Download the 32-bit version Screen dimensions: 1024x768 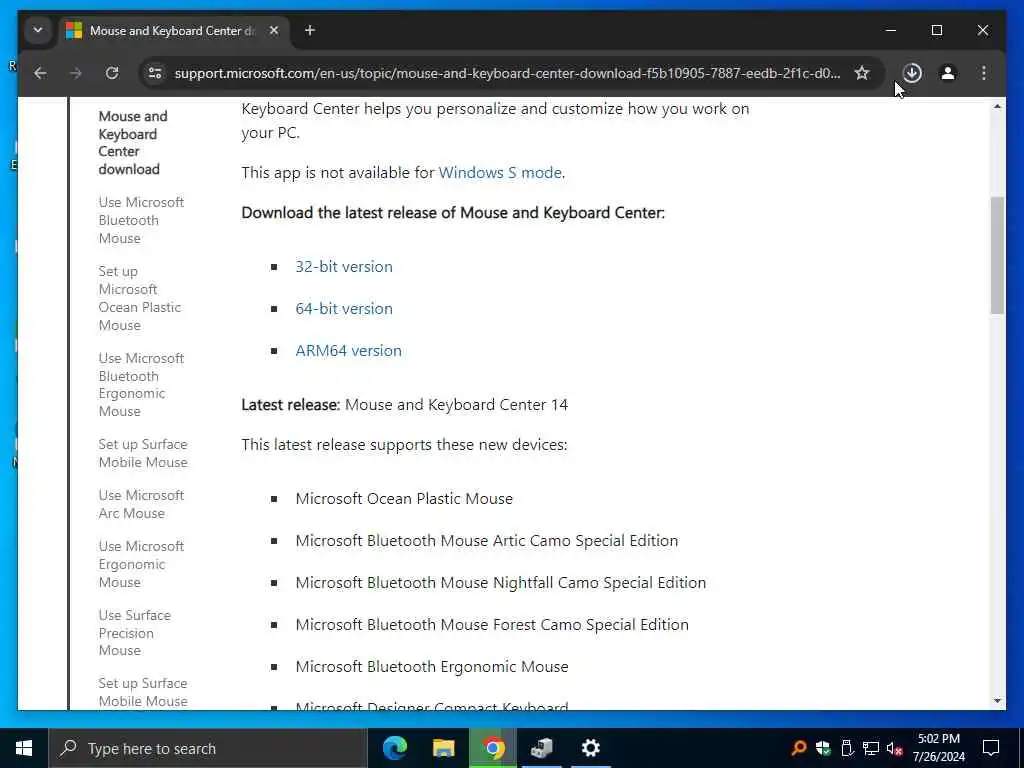tap(344, 266)
